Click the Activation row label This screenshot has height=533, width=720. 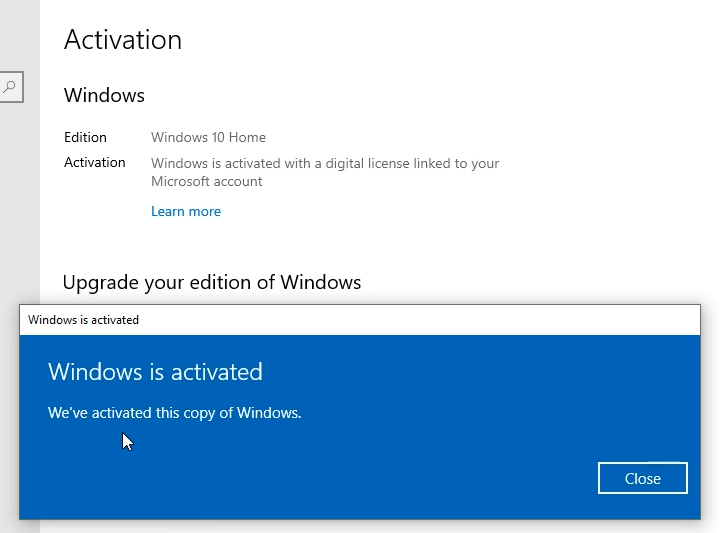pyautogui.click(x=95, y=163)
